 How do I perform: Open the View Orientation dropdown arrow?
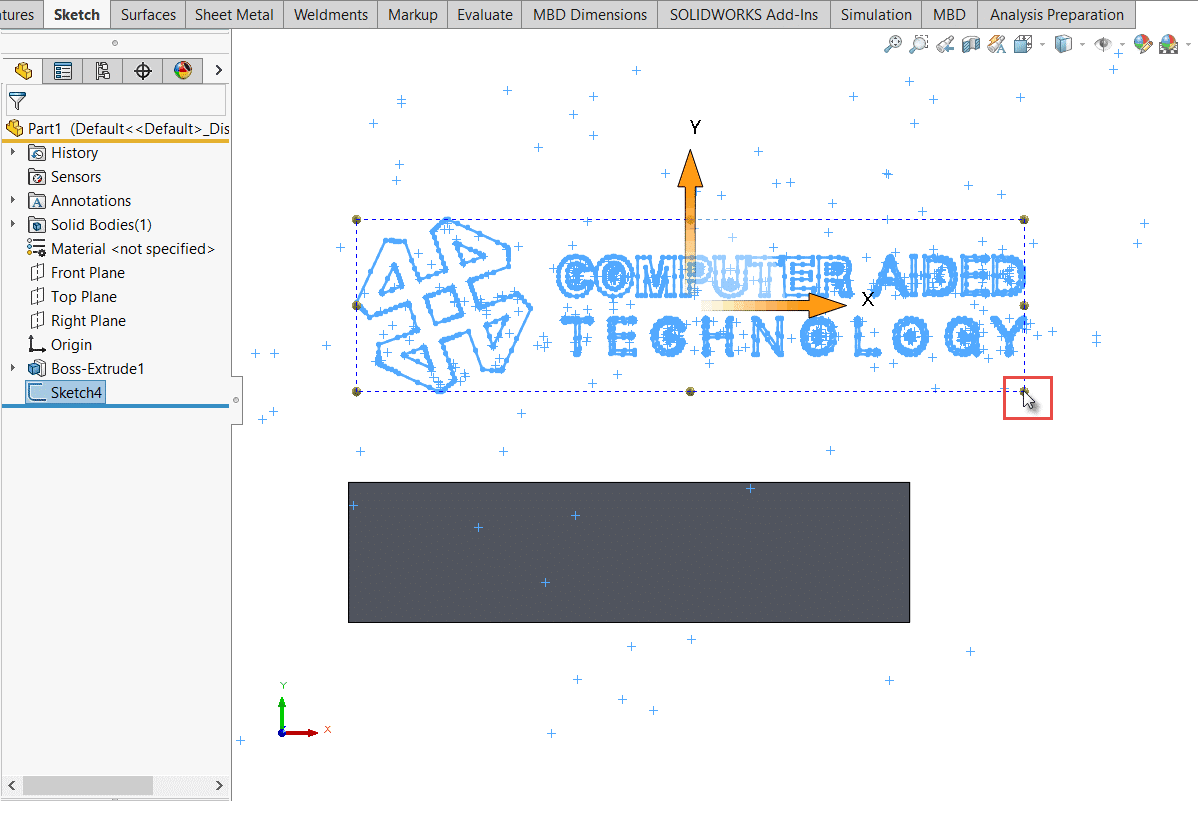click(x=1042, y=44)
